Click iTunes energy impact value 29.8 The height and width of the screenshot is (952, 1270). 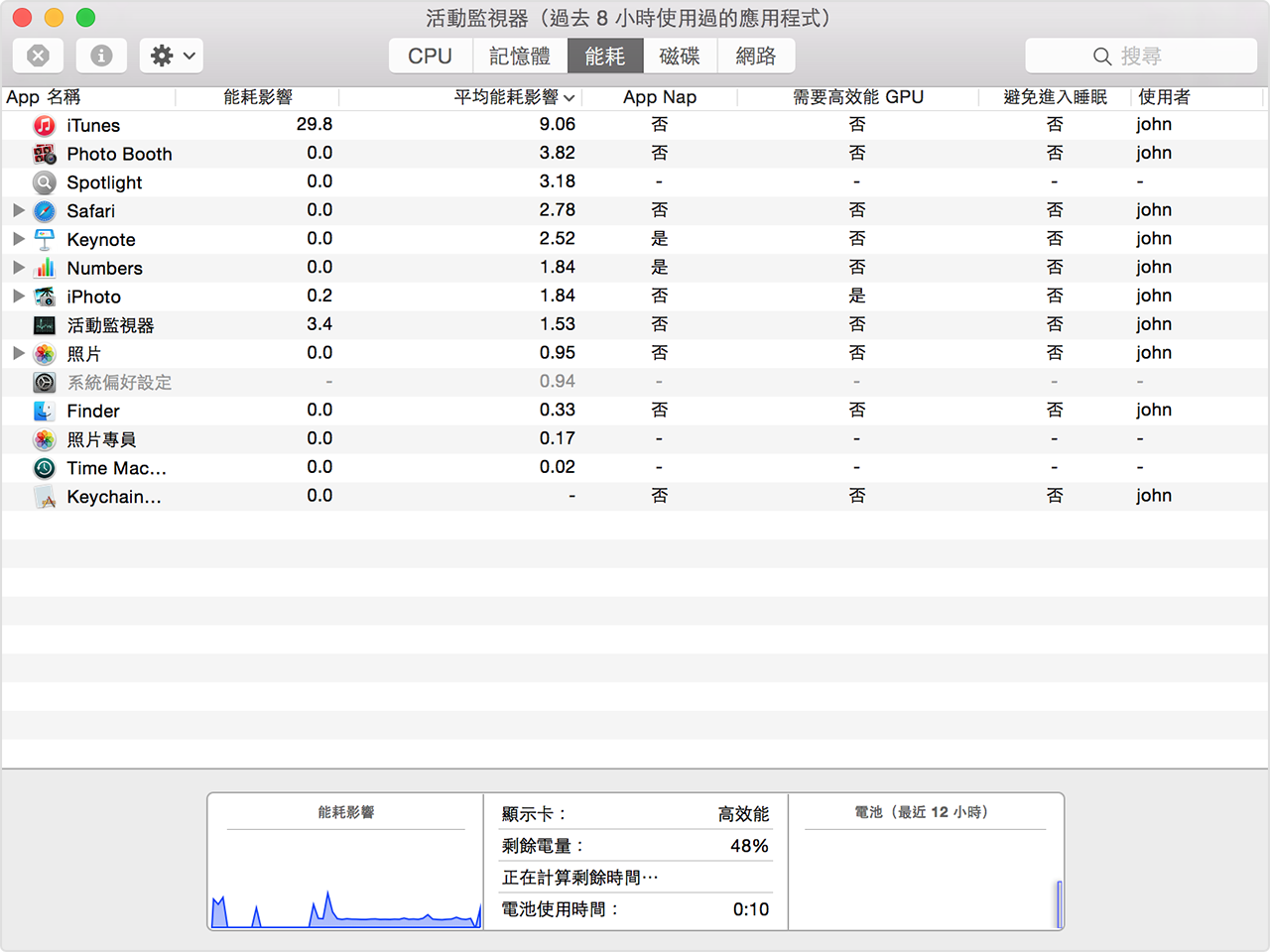click(x=315, y=124)
